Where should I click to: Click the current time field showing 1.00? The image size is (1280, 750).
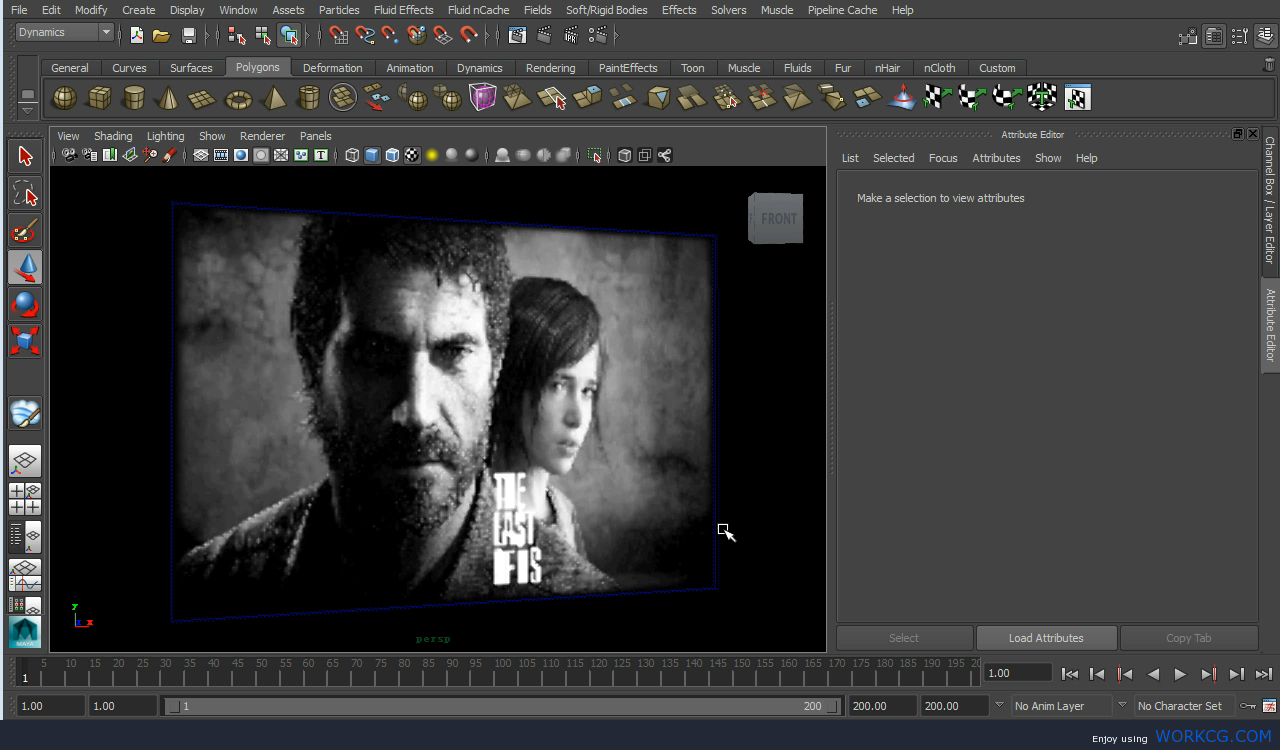coord(1018,673)
